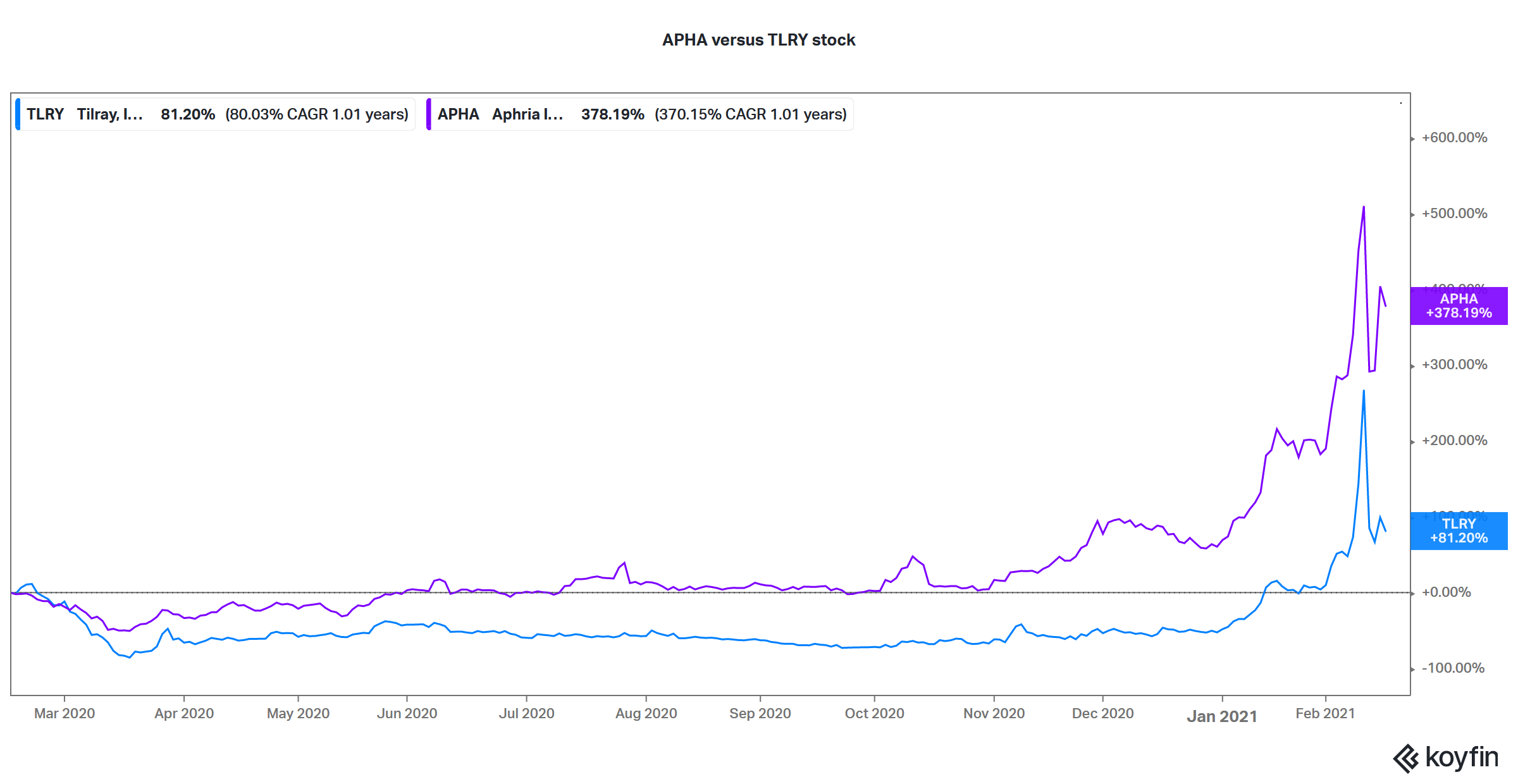The image size is (1518, 784).
Task: Click the APHA Aphria legend box
Action: pos(640,114)
